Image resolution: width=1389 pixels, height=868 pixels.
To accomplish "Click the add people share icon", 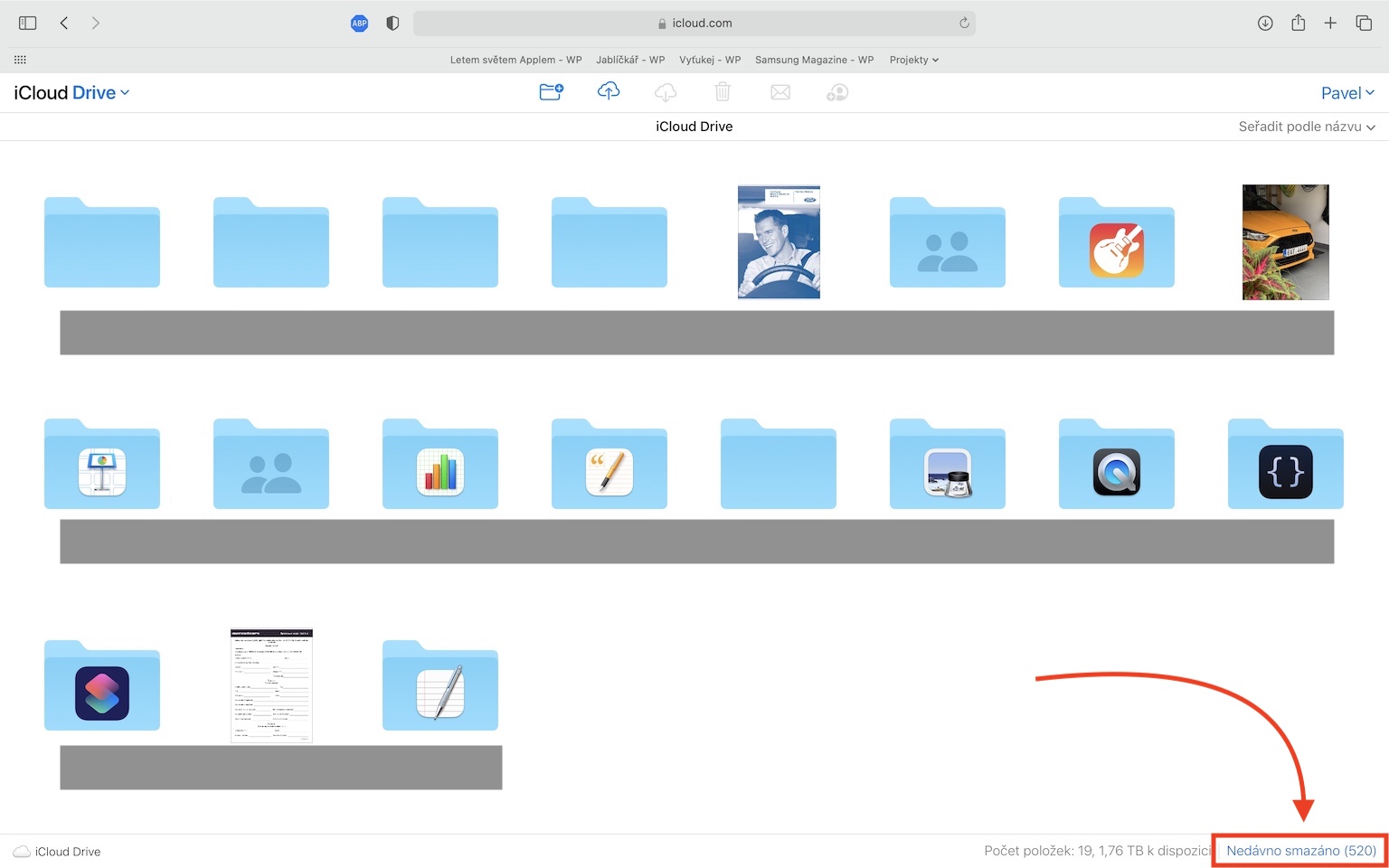I will (x=837, y=92).
